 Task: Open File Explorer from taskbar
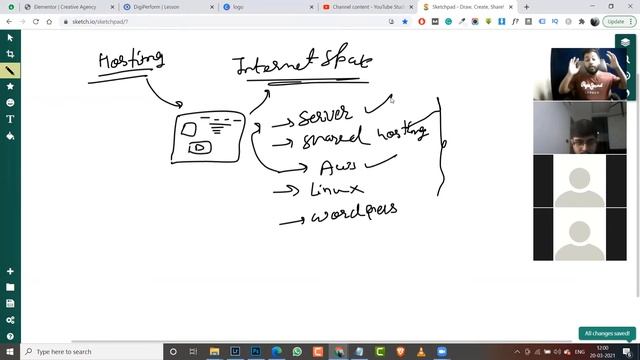click(214, 351)
